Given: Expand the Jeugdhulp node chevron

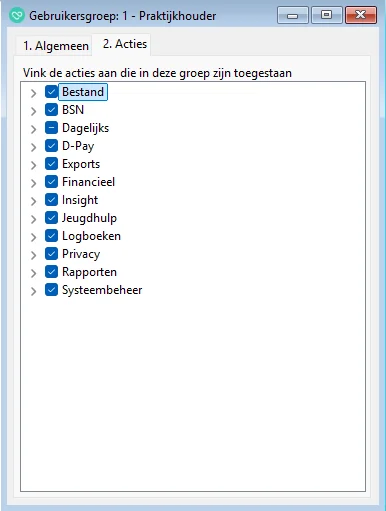Looking at the screenshot, I should point(33,219).
